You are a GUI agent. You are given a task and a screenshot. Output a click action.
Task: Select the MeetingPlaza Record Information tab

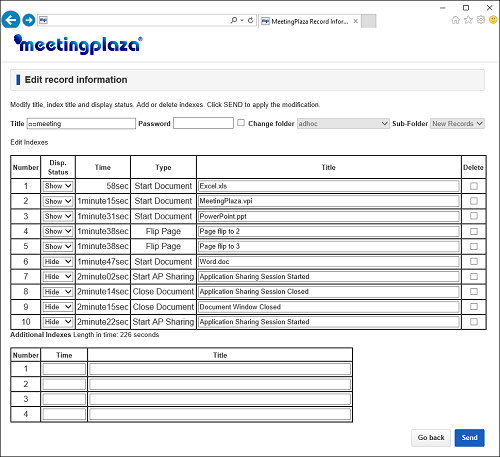[309, 21]
